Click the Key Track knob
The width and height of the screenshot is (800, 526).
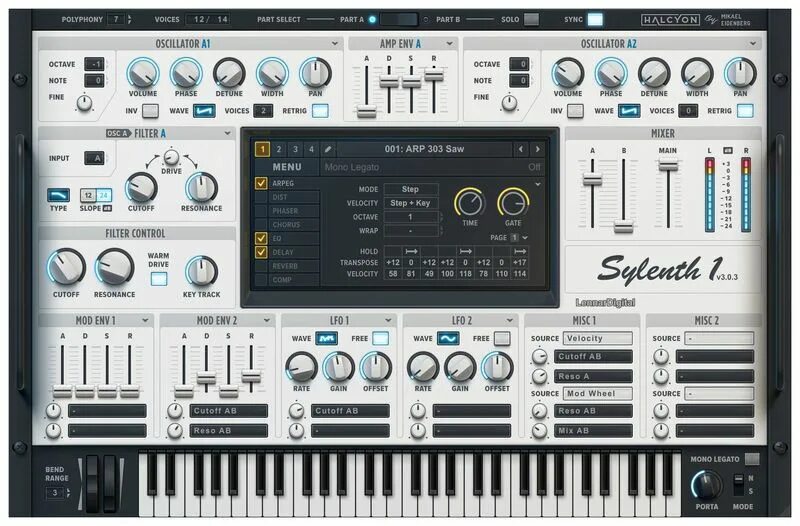pos(202,271)
